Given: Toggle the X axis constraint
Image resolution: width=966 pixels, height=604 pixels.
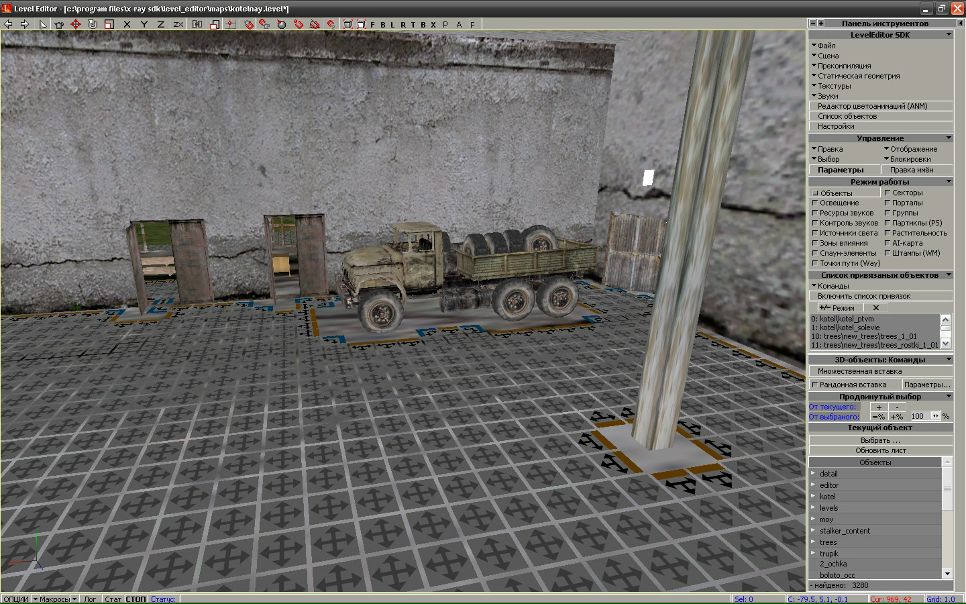Looking at the screenshot, I should click(x=127, y=23).
